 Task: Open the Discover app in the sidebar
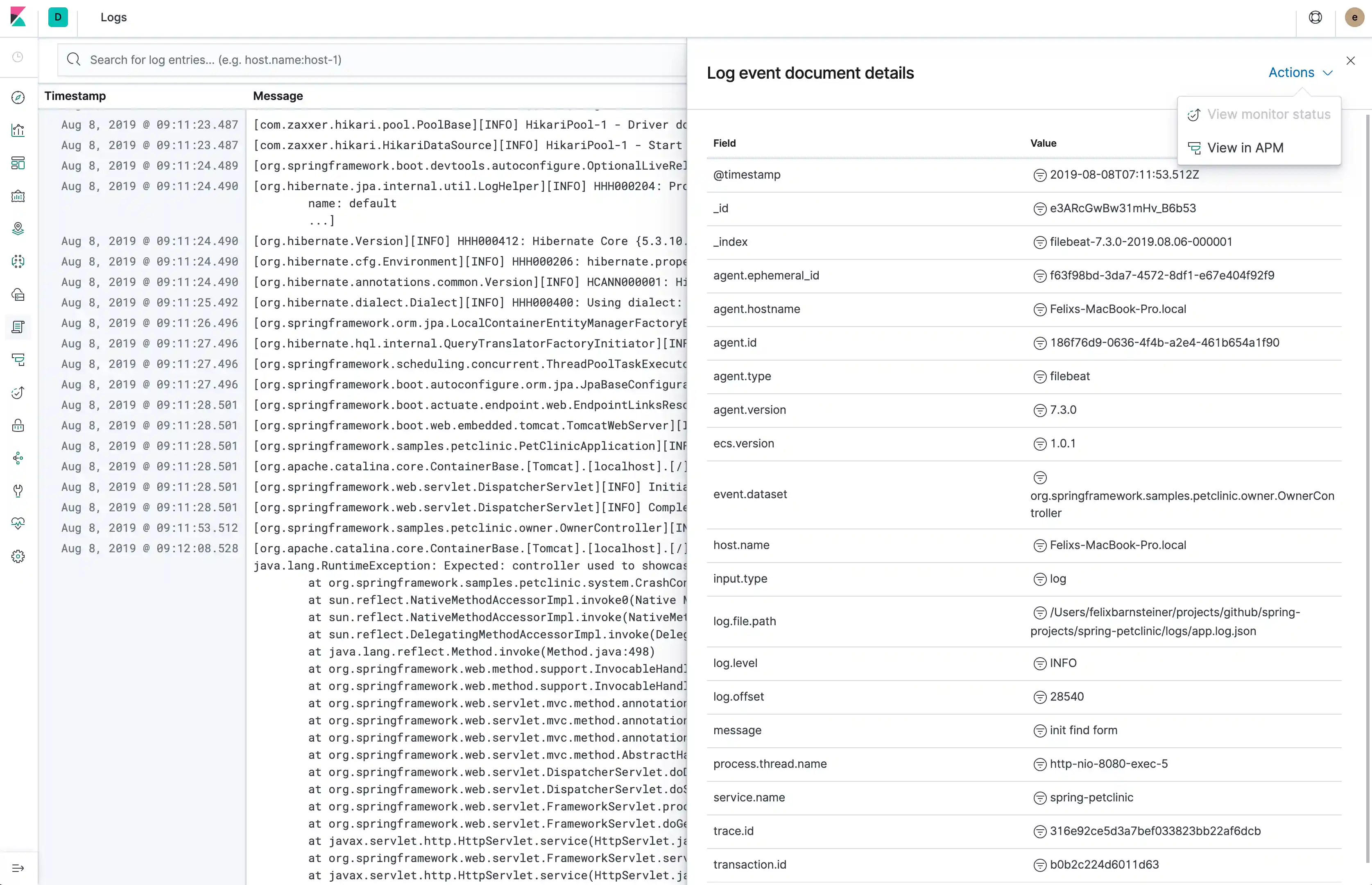(x=18, y=97)
